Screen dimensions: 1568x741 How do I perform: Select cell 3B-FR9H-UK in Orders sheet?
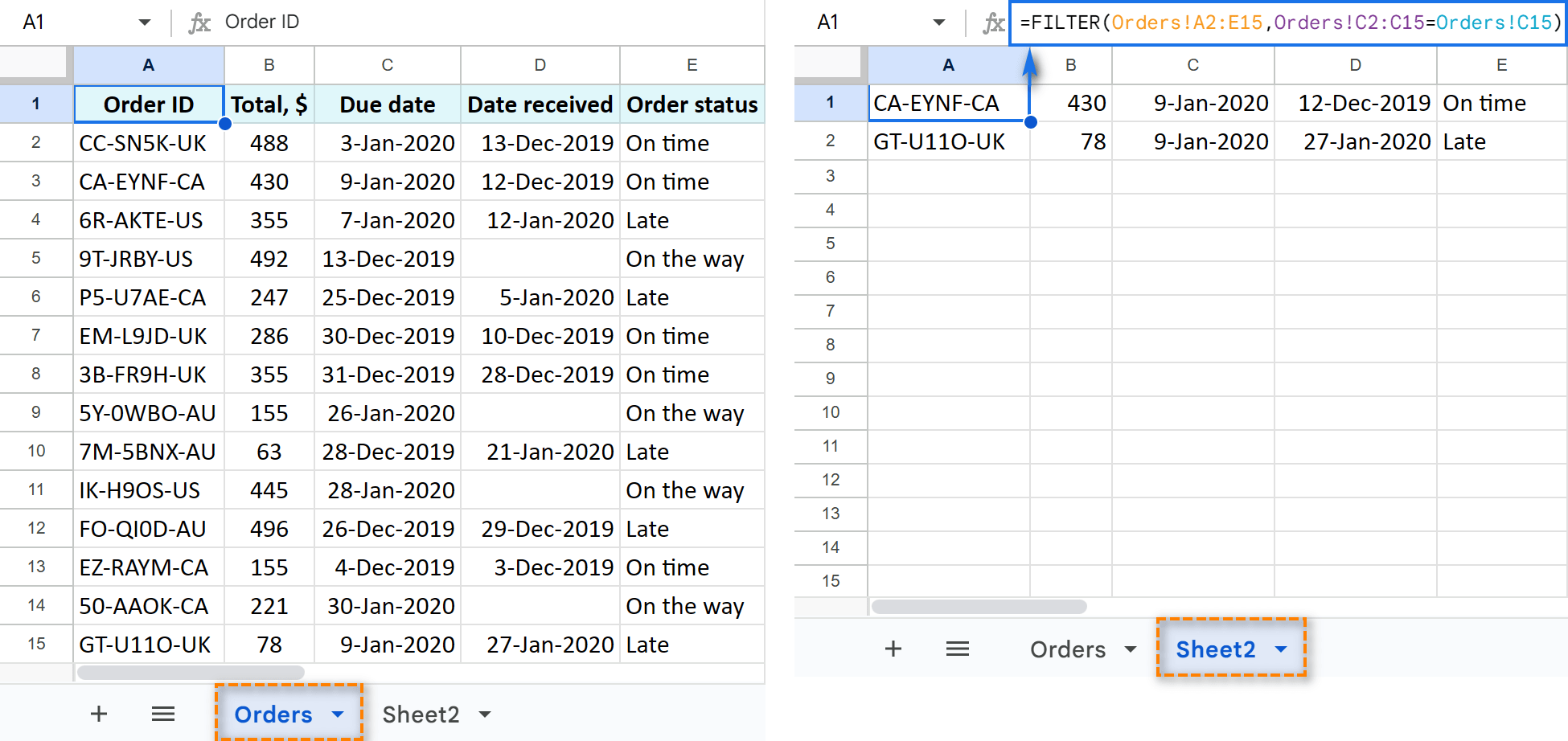[x=149, y=375]
